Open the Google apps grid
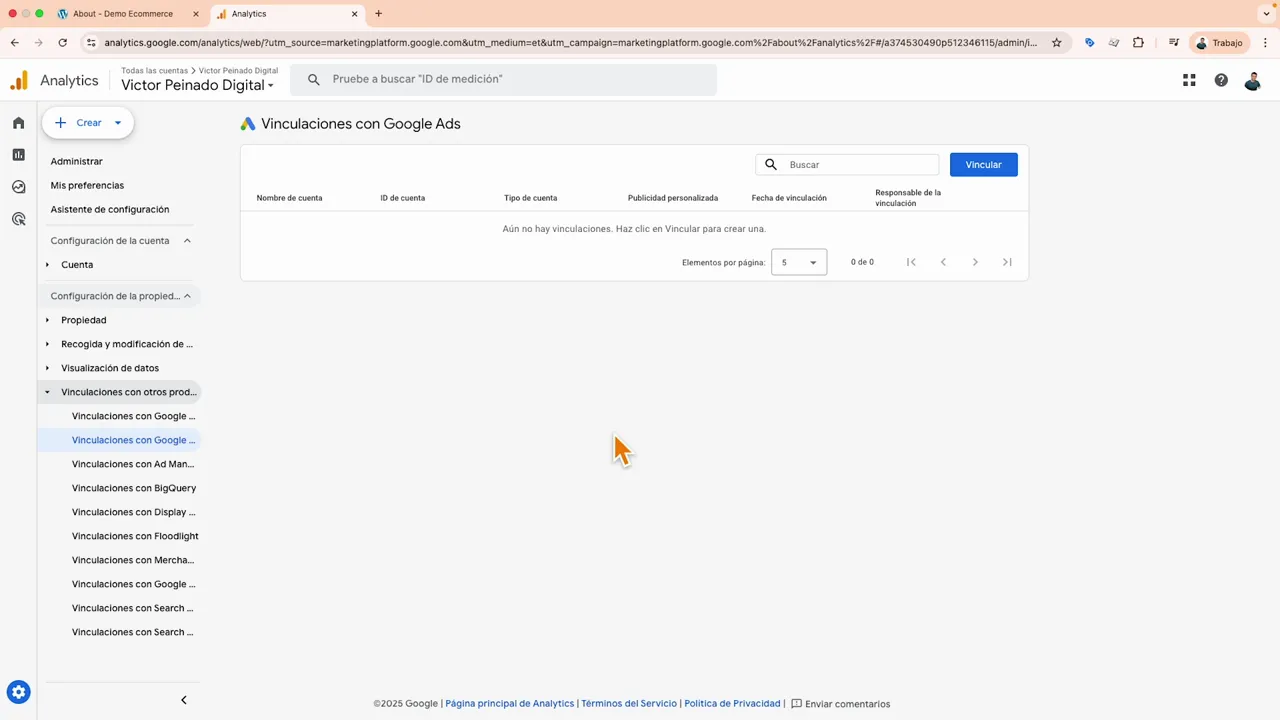Screen dimensions: 1280x720 click(1189, 80)
